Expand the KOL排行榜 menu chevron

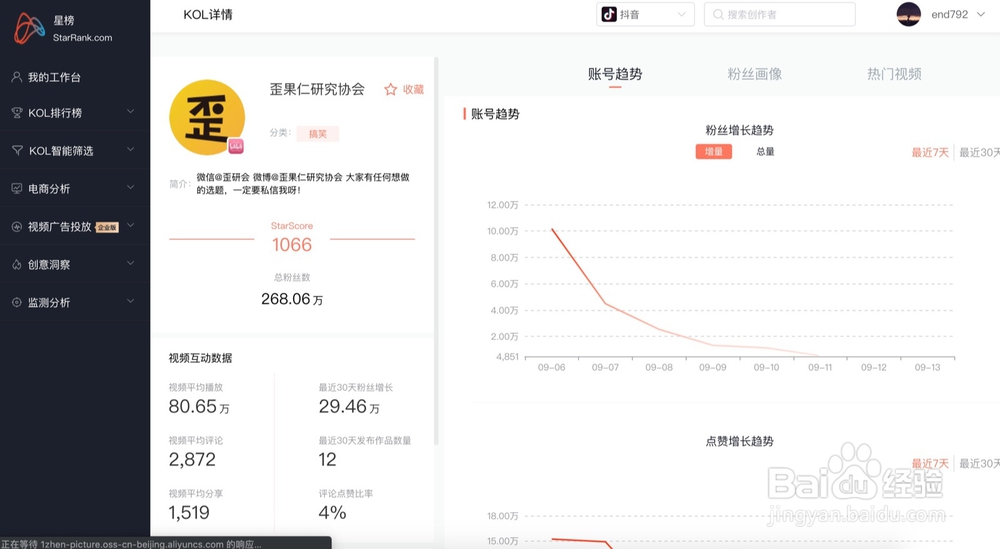coord(130,112)
